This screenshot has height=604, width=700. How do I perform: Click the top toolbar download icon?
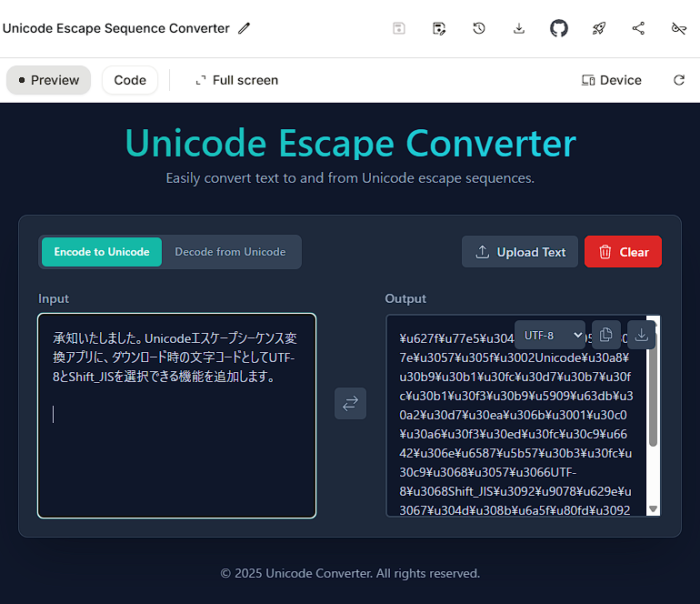(519, 28)
